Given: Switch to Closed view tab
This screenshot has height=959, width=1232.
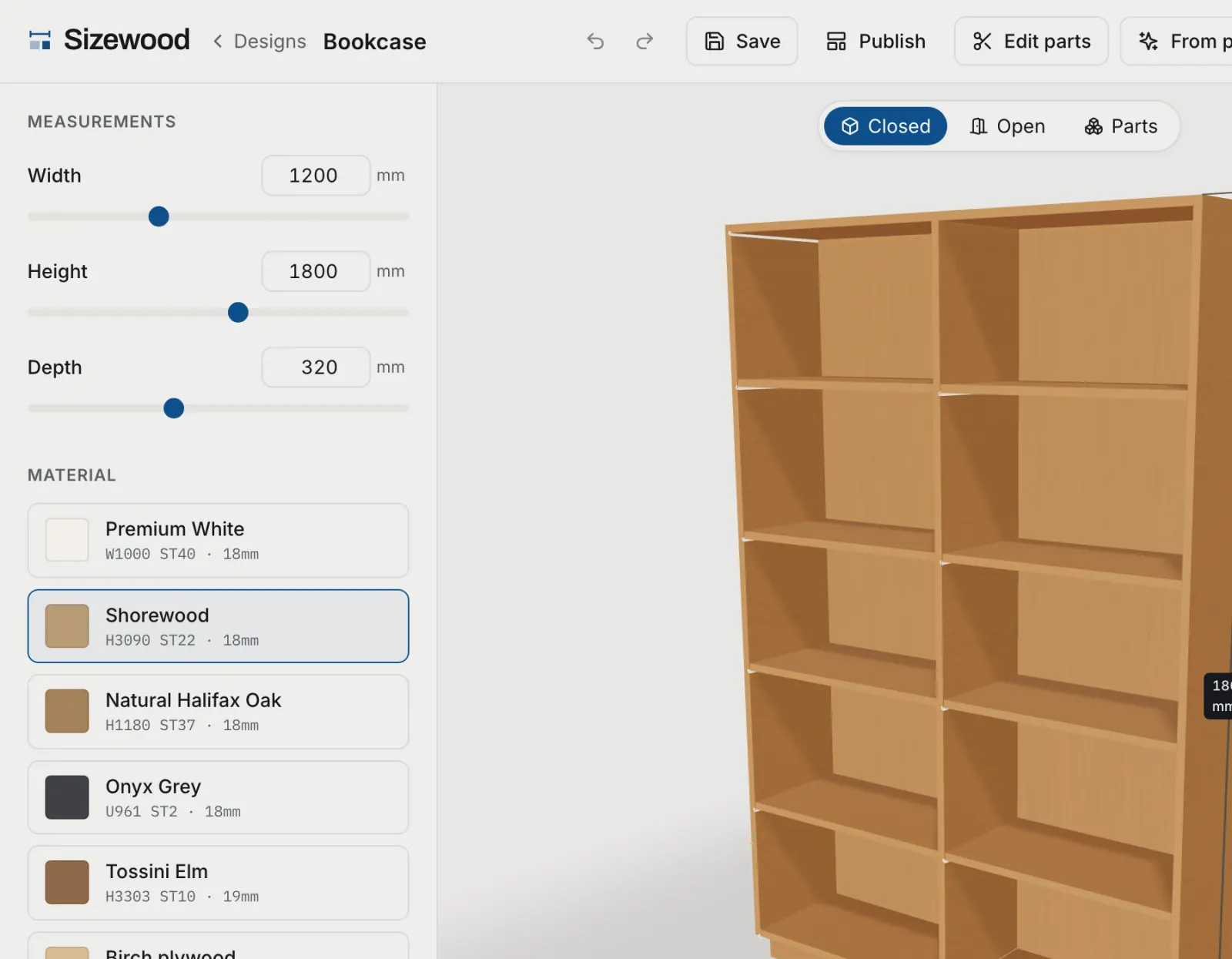Looking at the screenshot, I should pos(885,126).
